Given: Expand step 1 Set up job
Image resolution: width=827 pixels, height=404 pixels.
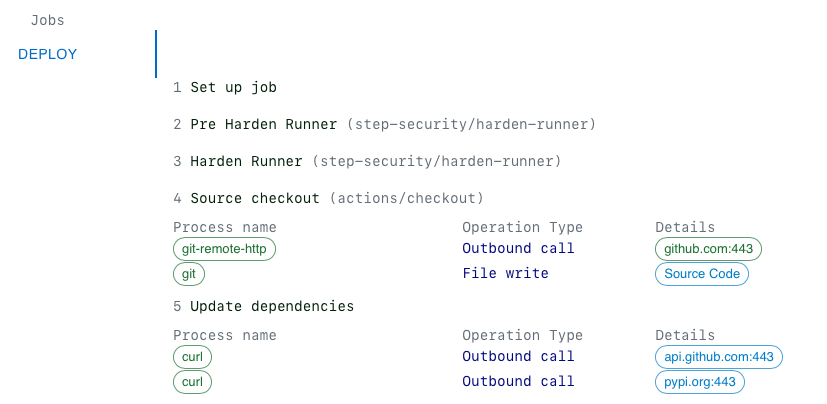Looking at the screenshot, I should pyautogui.click(x=233, y=88).
